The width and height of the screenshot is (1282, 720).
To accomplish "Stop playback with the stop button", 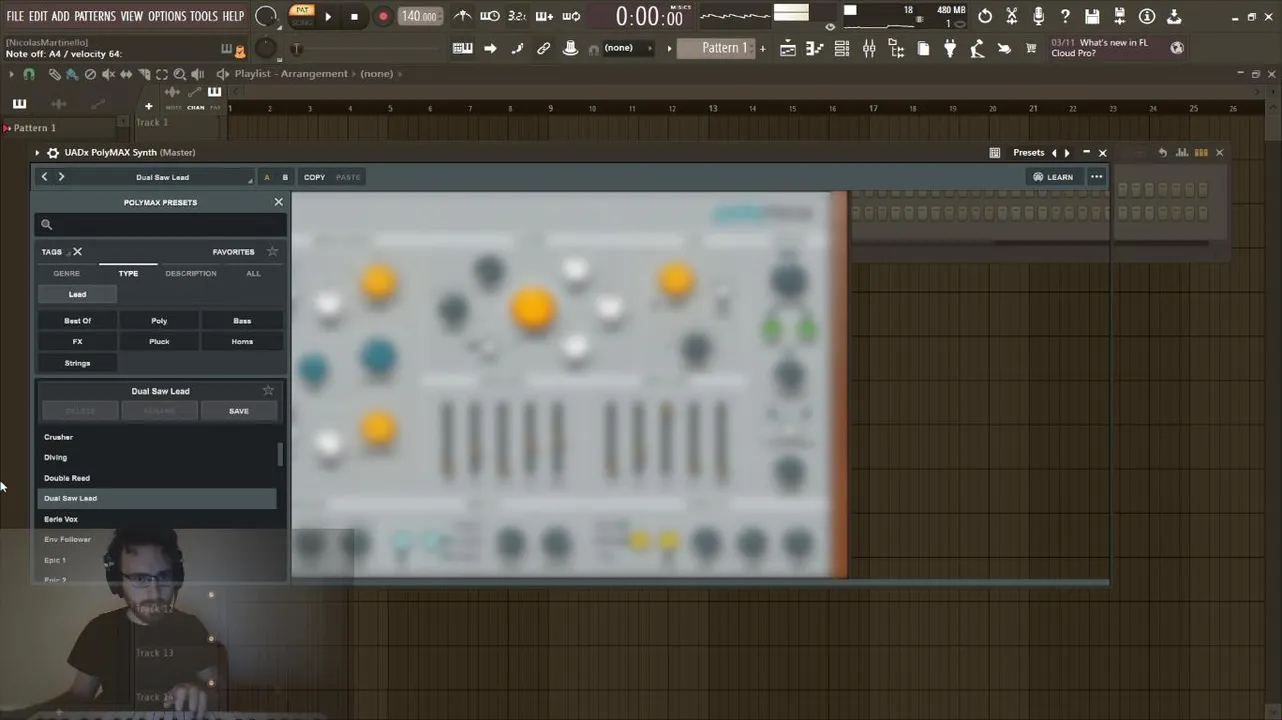I will (x=354, y=17).
